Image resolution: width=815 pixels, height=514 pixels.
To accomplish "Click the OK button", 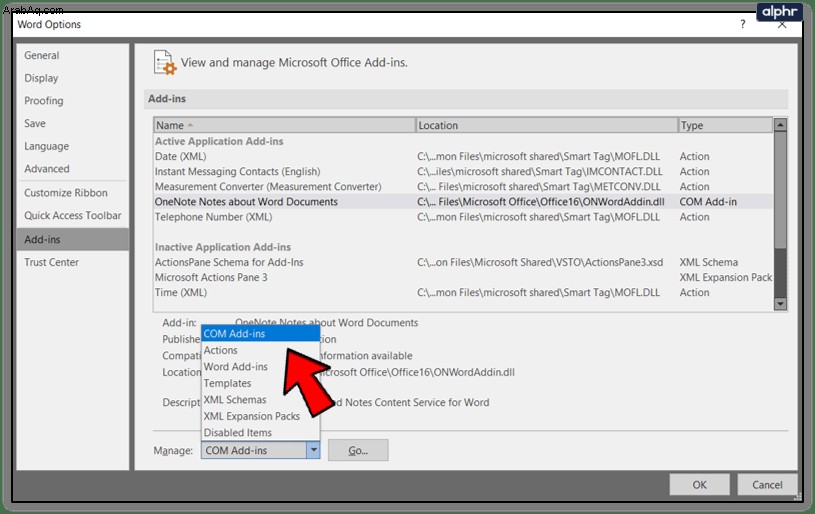I will pos(699,484).
